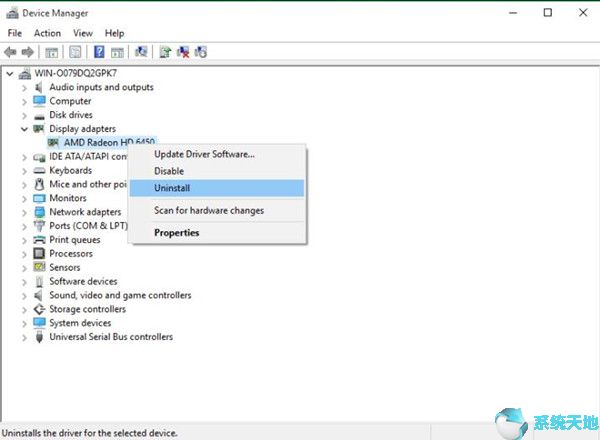Select Sound, video and game controllers
The width and height of the screenshot is (600, 440).
click(120, 295)
